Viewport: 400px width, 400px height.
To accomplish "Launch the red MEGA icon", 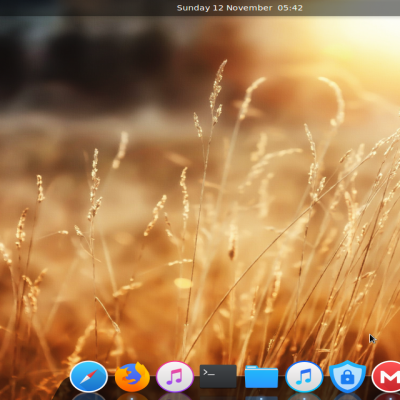I will point(387,377).
